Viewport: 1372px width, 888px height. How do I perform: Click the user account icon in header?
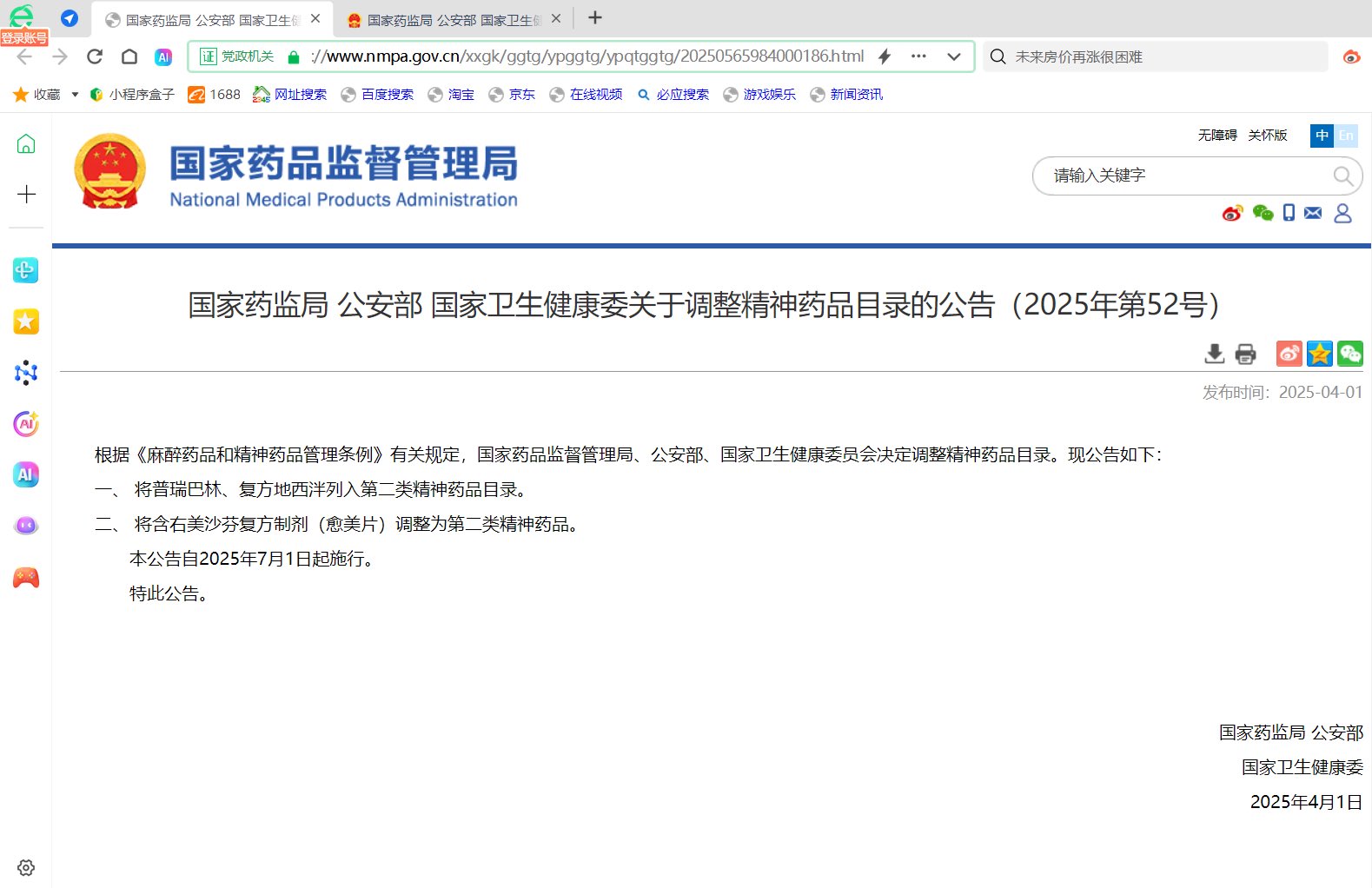[1342, 213]
